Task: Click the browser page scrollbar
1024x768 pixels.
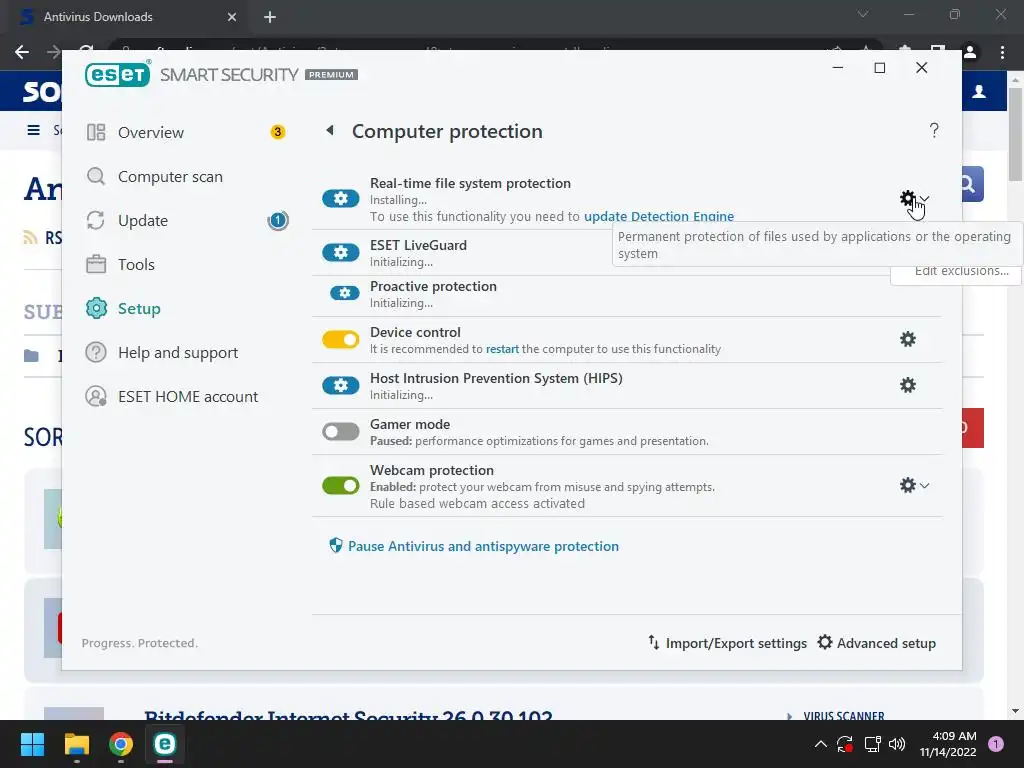Action: coord(1016,134)
